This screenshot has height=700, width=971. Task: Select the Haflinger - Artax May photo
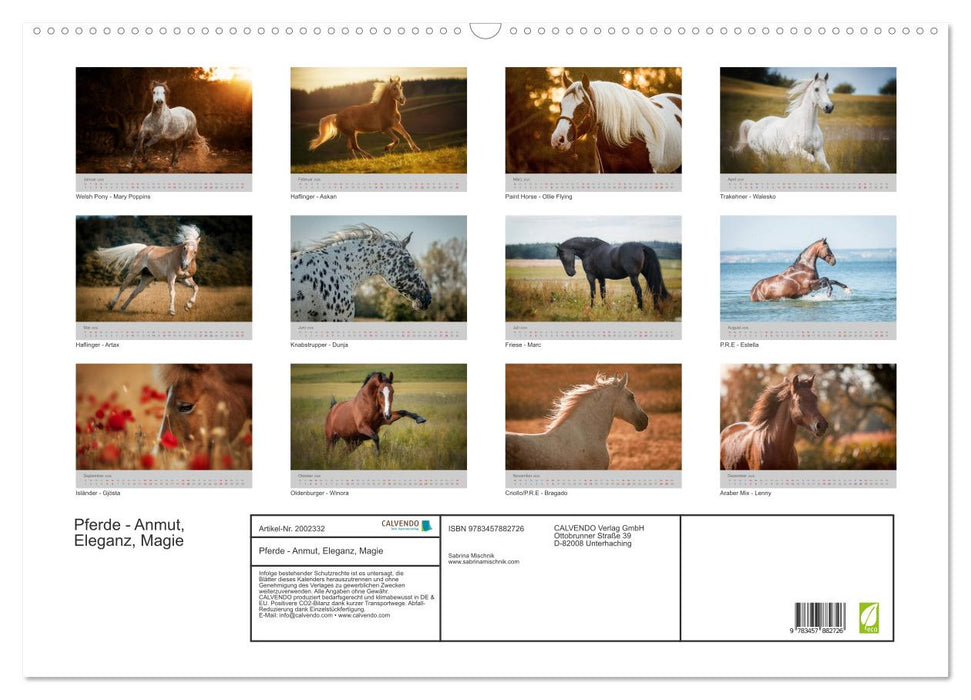[163, 267]
